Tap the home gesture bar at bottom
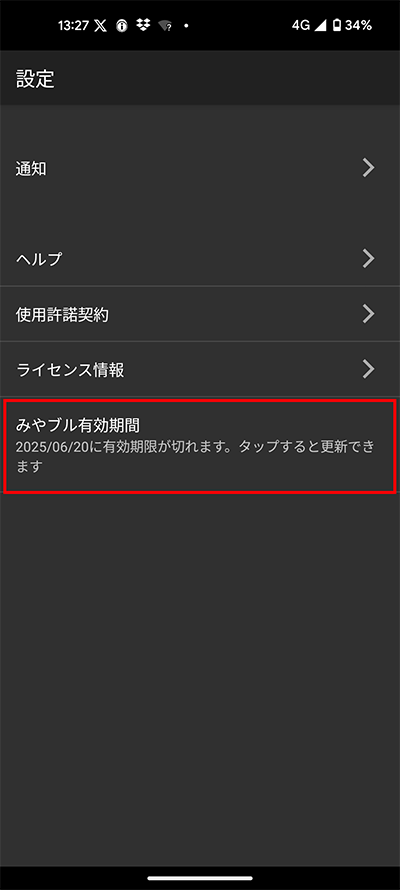Viewport: 400px width, 890px height. [200, 878]
